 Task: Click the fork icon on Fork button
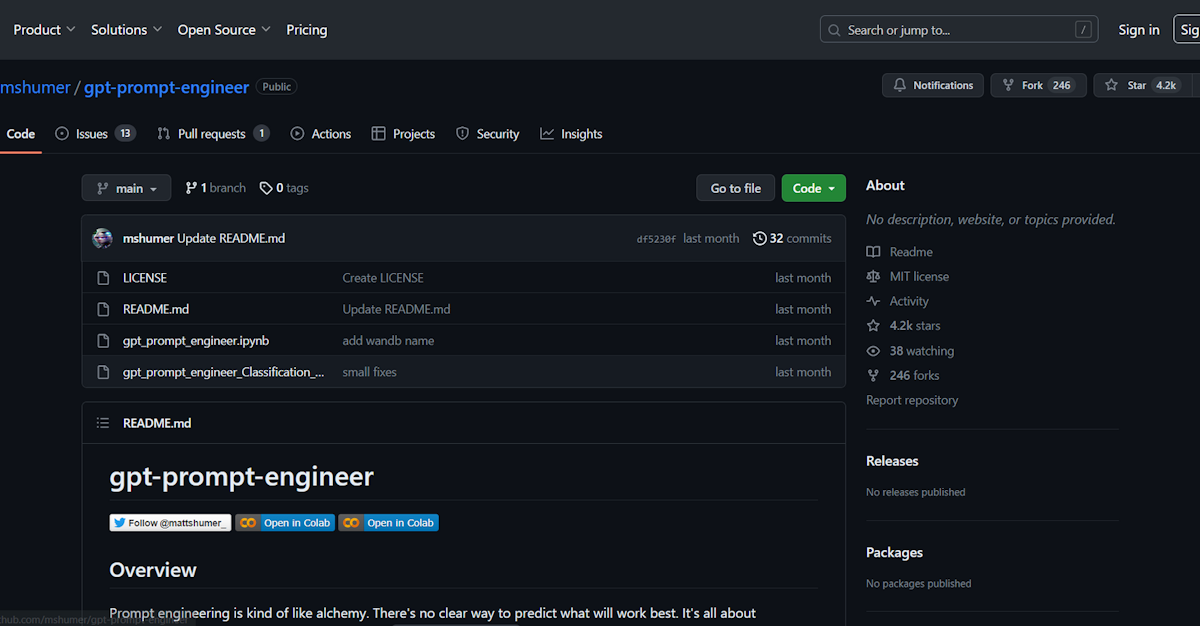tap(1009, 86)
